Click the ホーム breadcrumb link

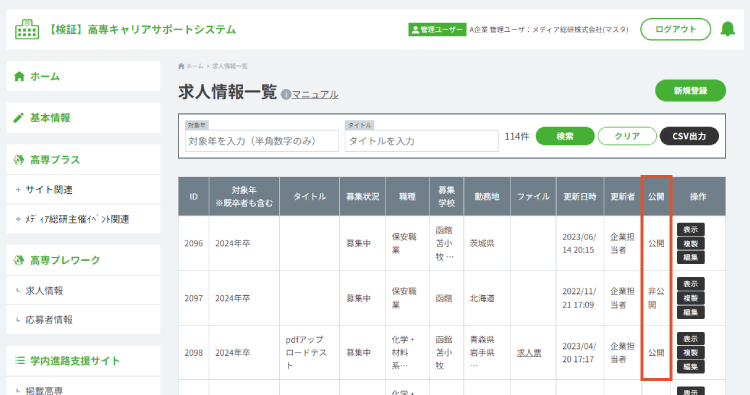click(x=195, y=66)
